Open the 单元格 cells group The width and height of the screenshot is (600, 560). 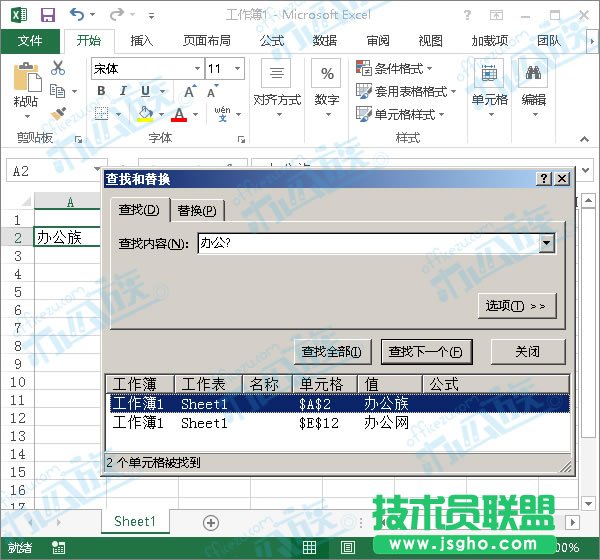[490, 89]
